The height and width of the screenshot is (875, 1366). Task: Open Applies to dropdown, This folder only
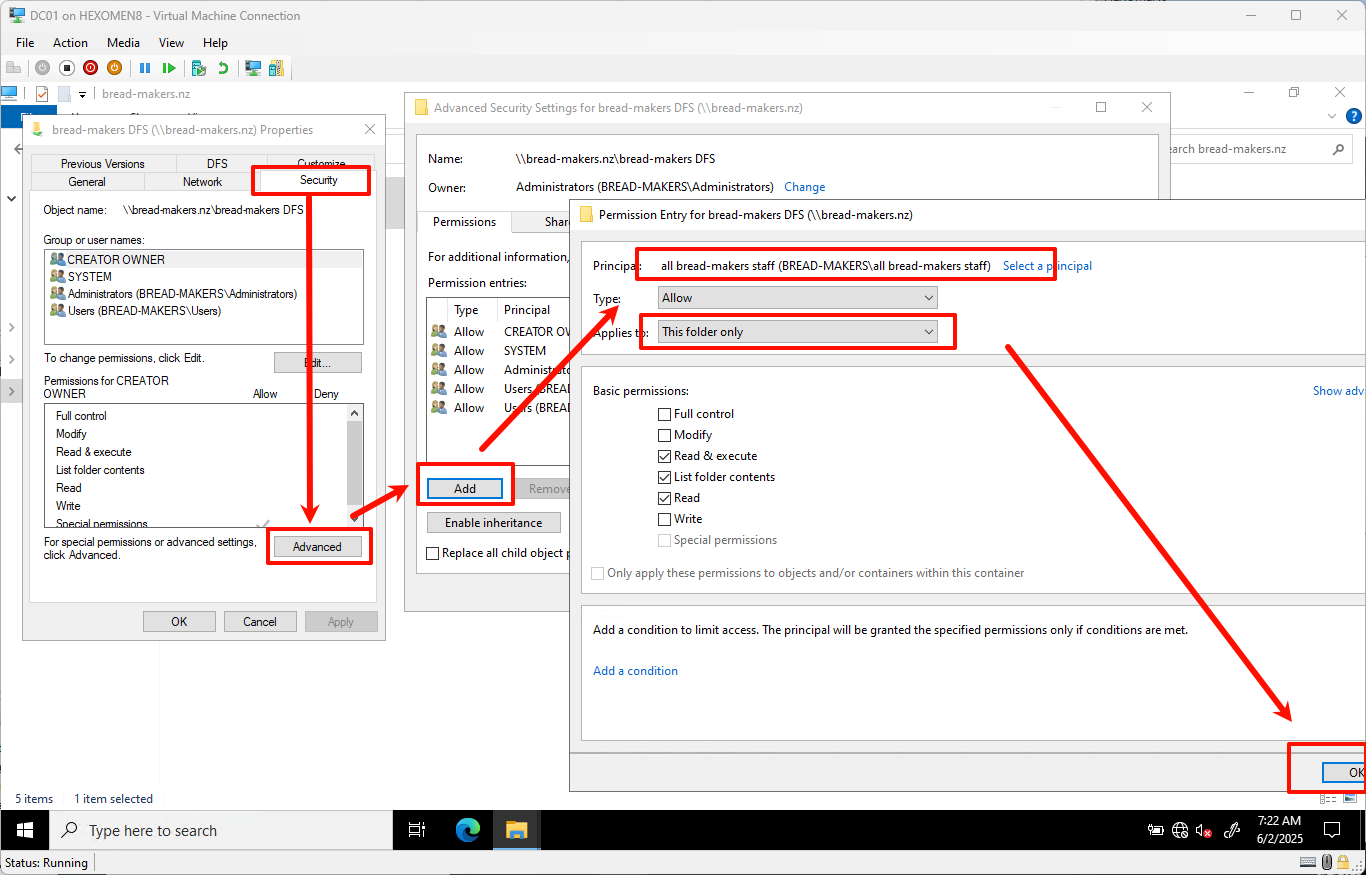[798, 332]
